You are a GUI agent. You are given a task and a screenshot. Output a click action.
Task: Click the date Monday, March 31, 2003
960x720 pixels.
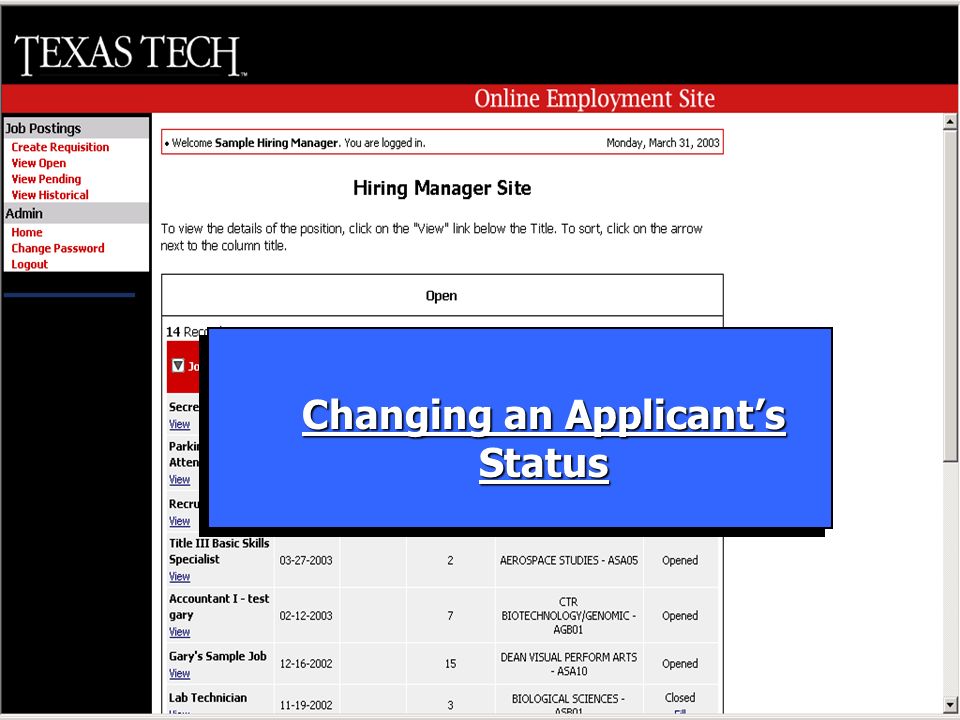[662, 143]
